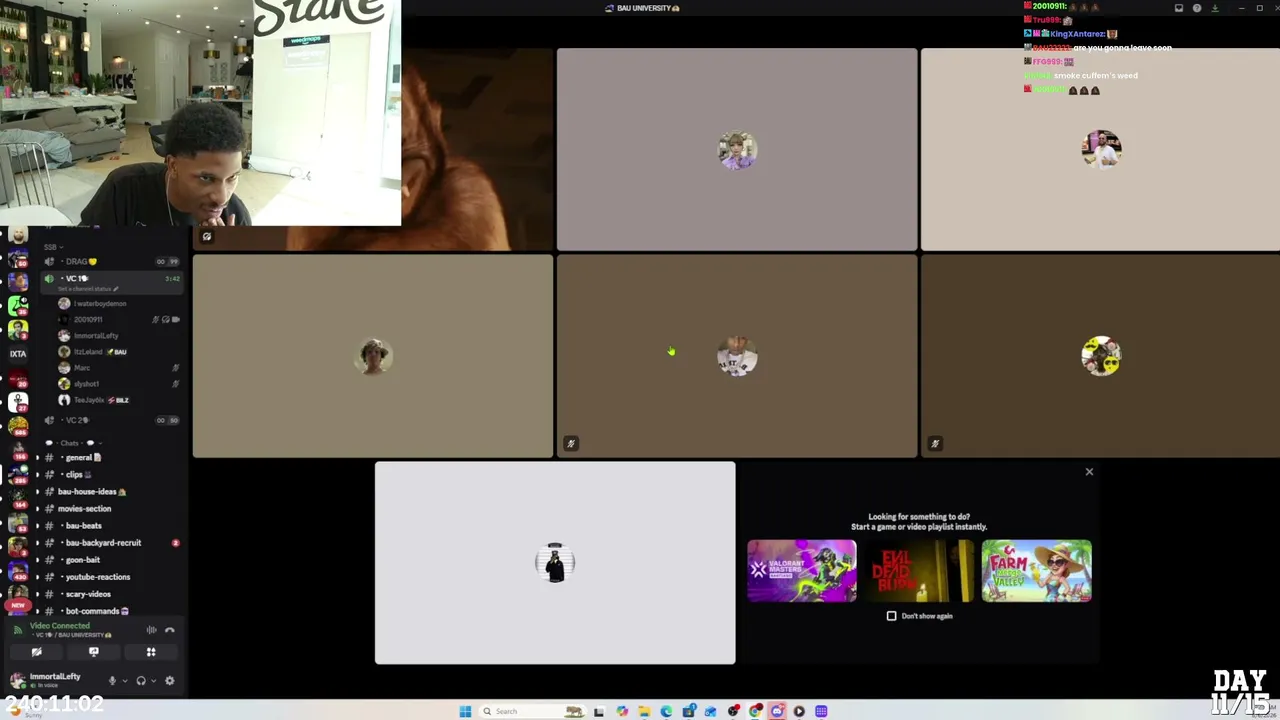Join the DRAG voice channel
1280x720 pixels.
click(x=110, y=261)
